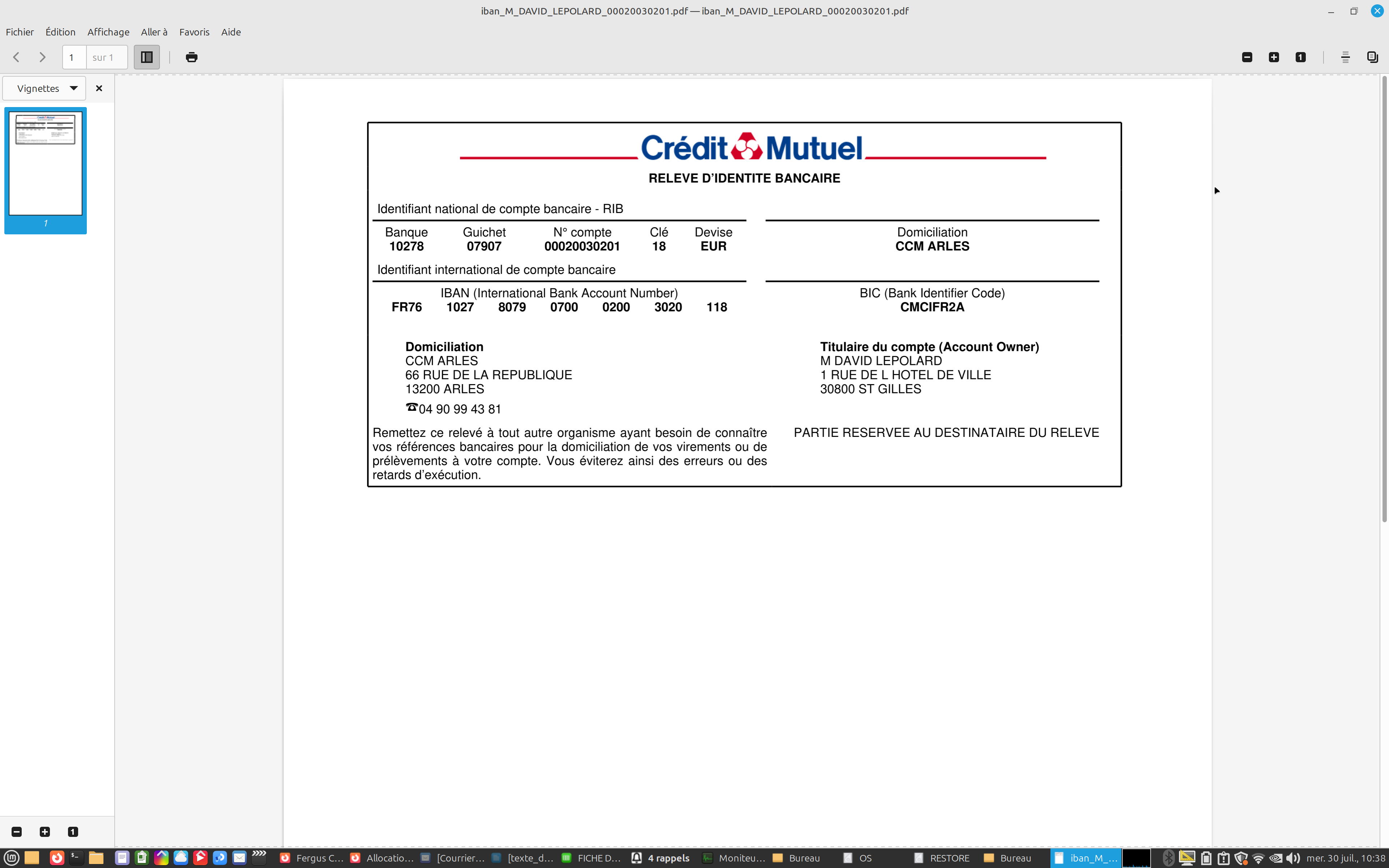The image size is (1389, 868).
Task: Go to the next page arrow
Action: (x=42, y=57)
